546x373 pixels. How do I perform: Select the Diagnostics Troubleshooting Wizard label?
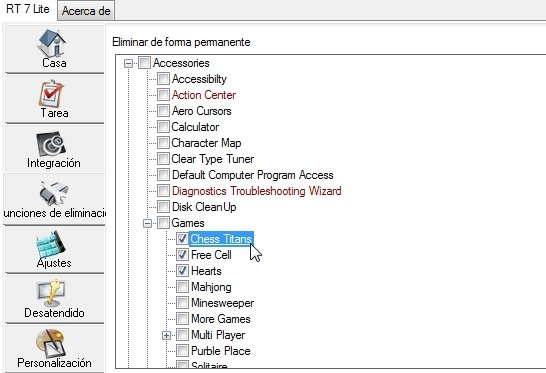coord(257,191)
